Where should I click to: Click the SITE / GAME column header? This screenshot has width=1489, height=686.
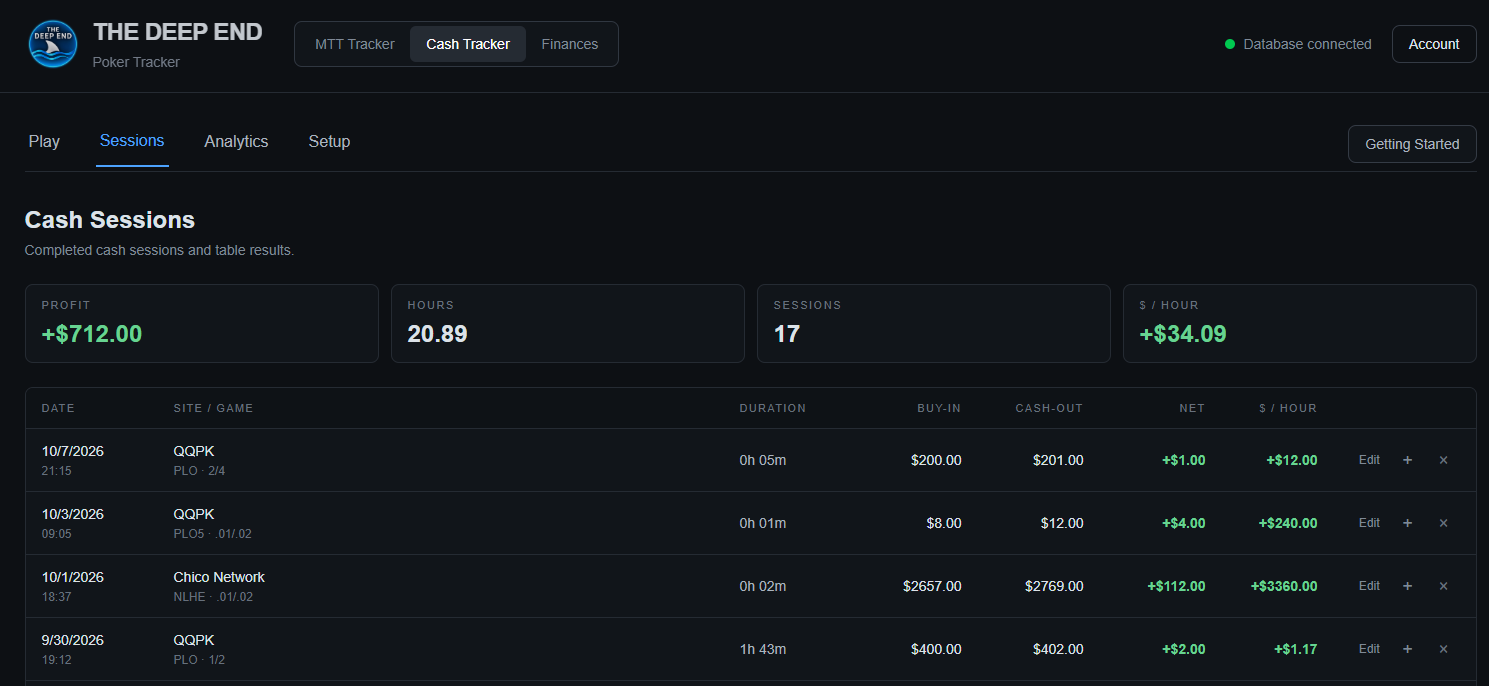213,408
